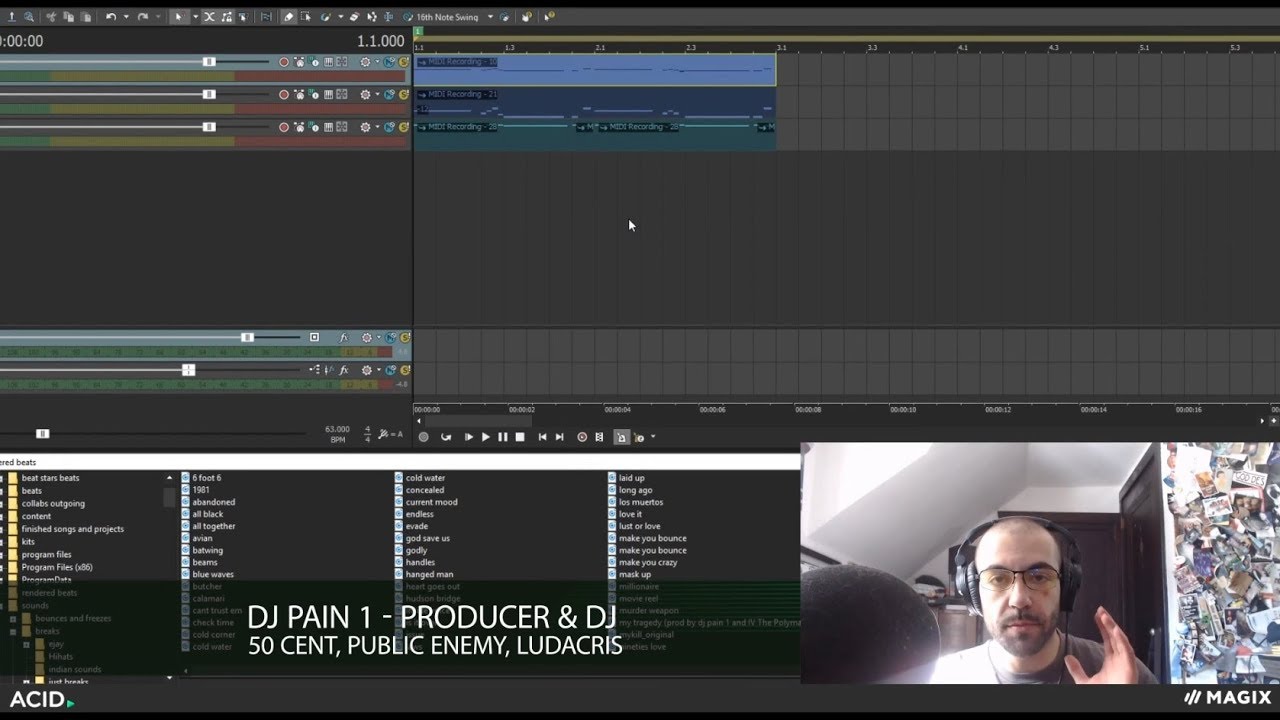Image resolution: width=1280 pixels, height=720 pixels.
Task: Click the zoom magnifier icon in toolbar
Action: pyautogui.click(x=28, y=17)
